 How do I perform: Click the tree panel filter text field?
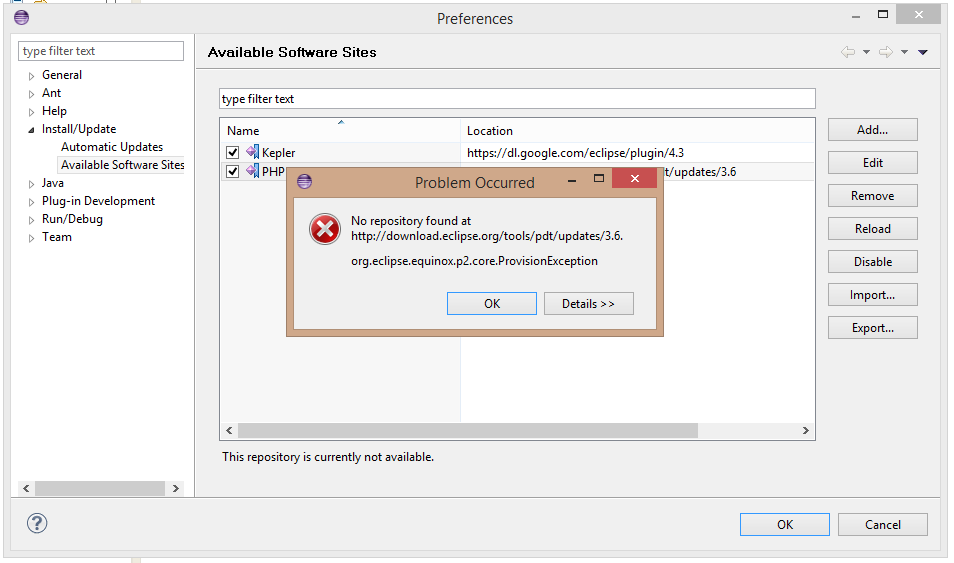(x=100, y=51)
